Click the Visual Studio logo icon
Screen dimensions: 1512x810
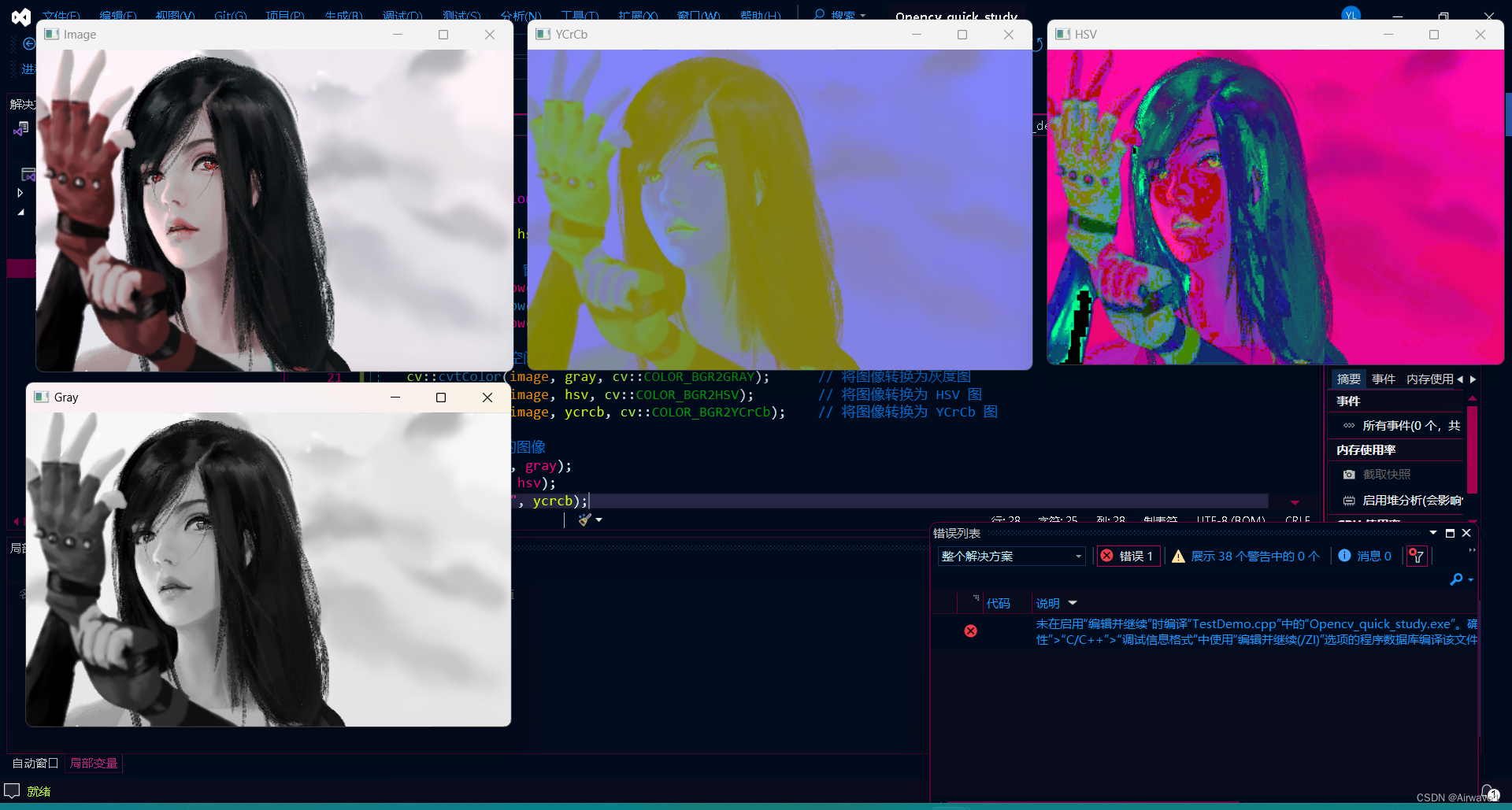[x=21, y=17]
